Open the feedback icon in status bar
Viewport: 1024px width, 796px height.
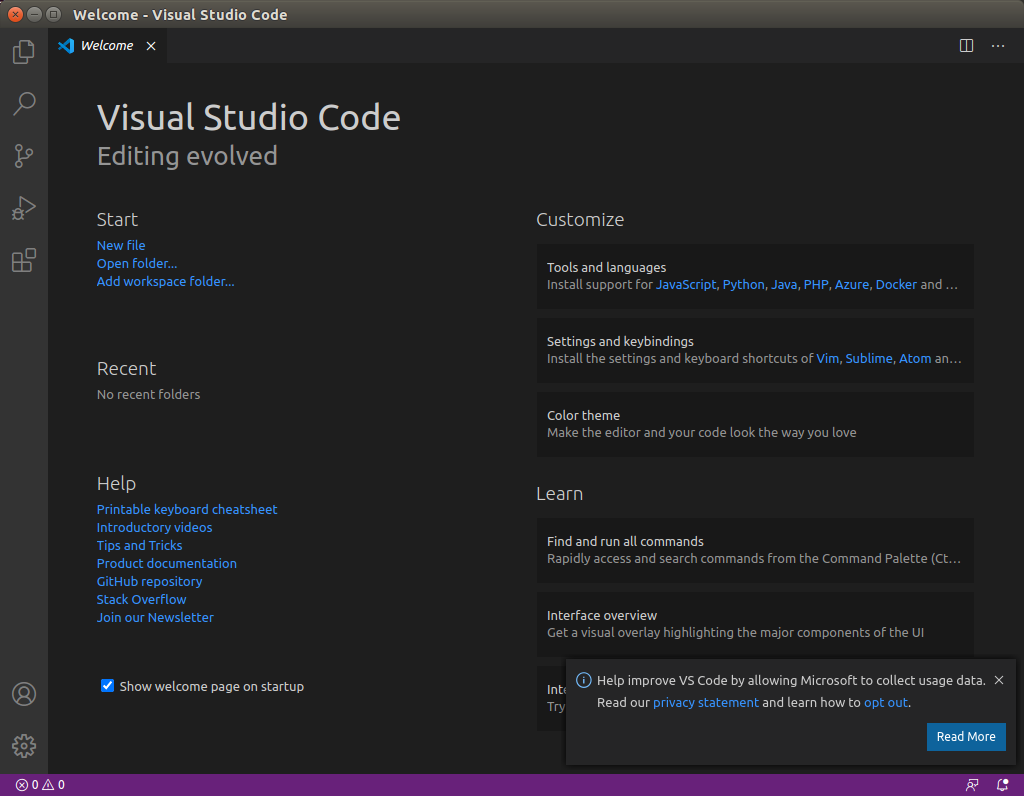(972, 785)
